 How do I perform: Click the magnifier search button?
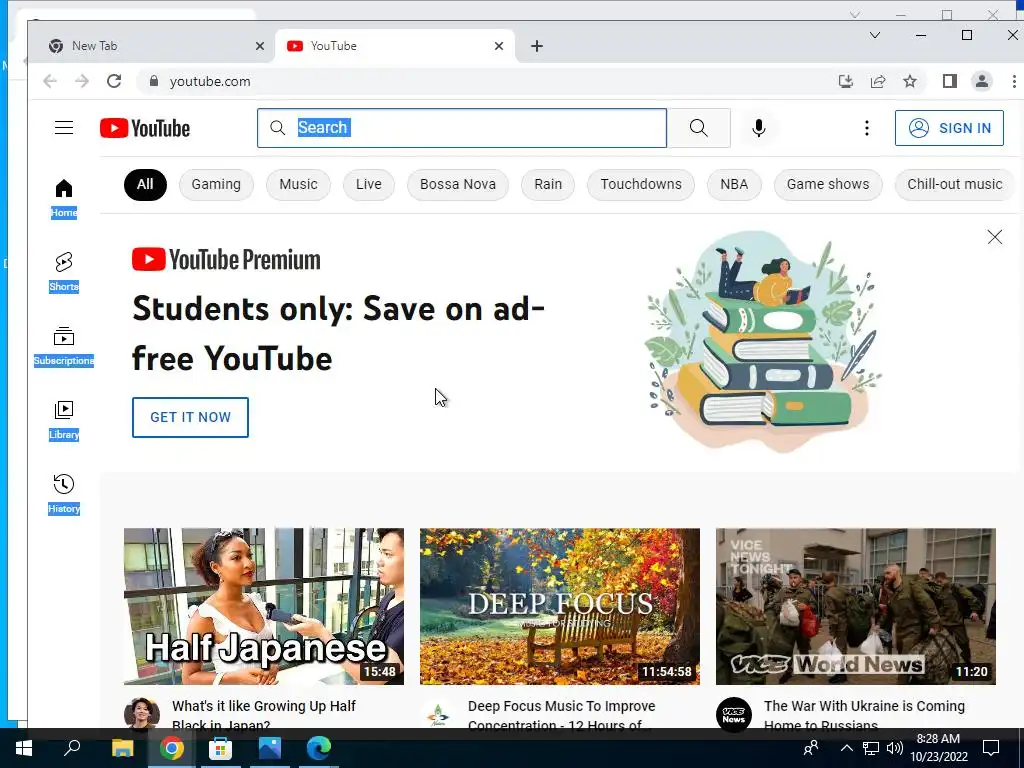click(x=699, y=128)
